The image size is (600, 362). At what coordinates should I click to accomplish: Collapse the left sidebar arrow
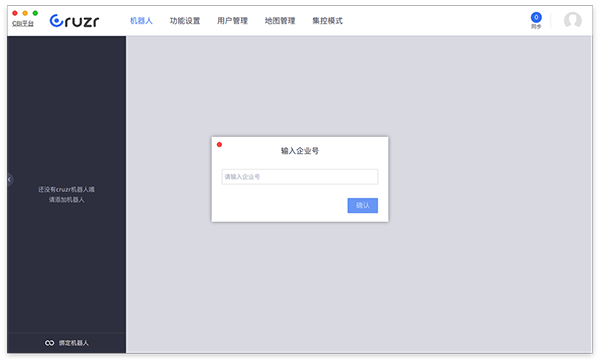coord(10,179)
